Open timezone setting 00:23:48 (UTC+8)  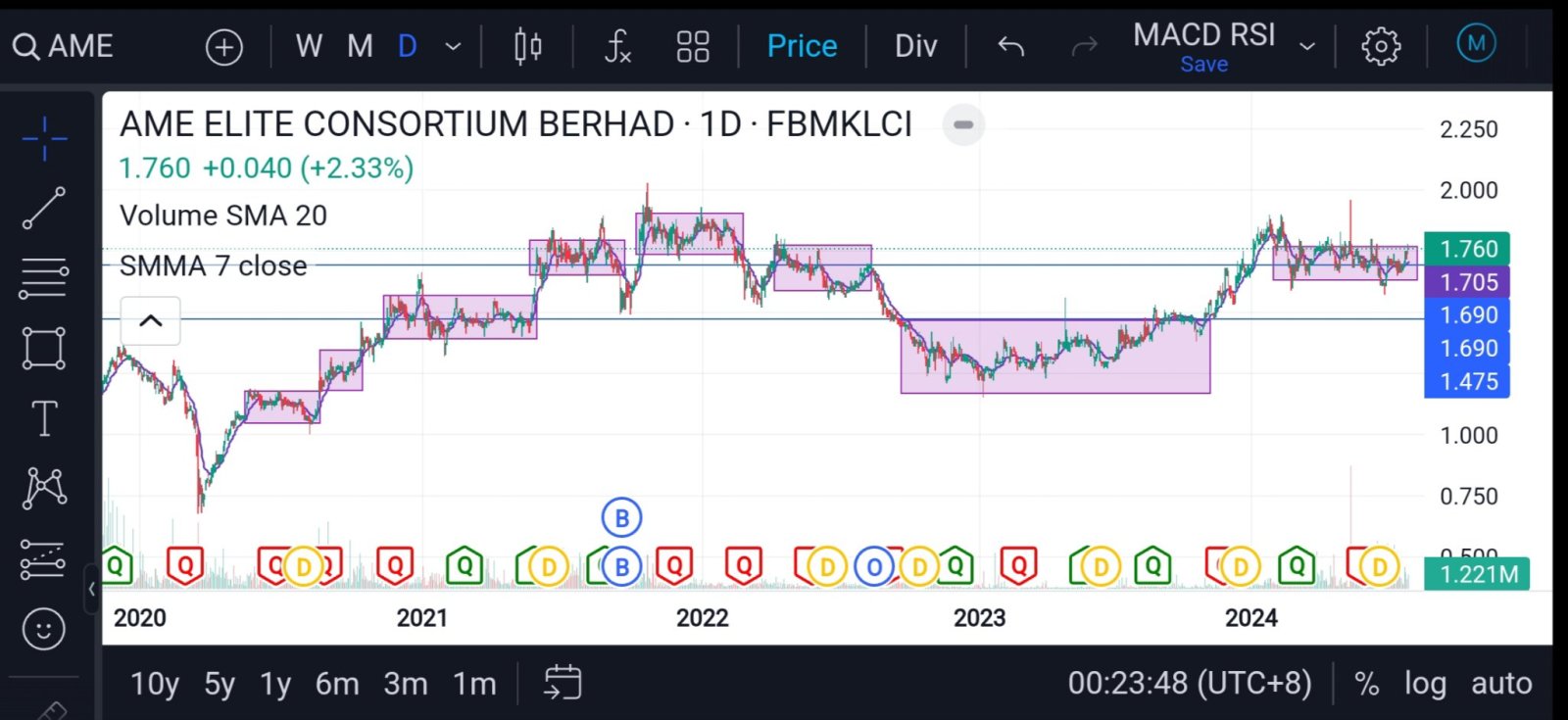[x=1190, y=683]
